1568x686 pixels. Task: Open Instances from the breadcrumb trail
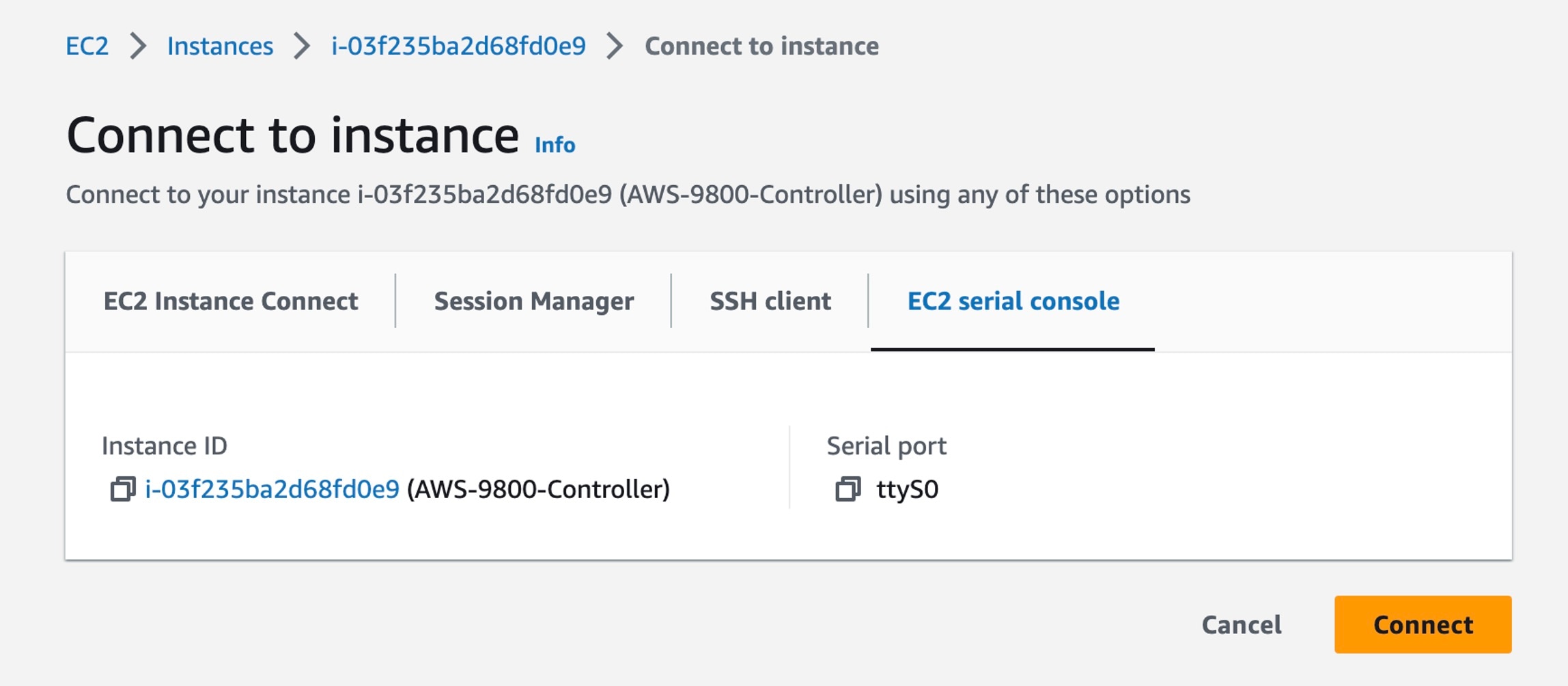coord(220,46)
